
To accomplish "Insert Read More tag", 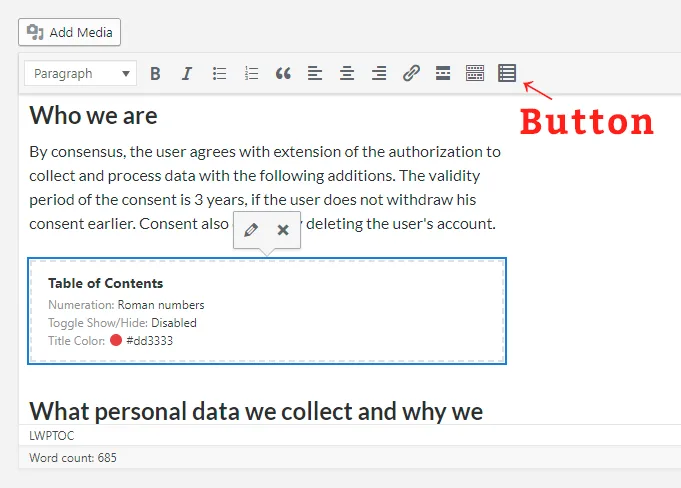I will 443,73.
